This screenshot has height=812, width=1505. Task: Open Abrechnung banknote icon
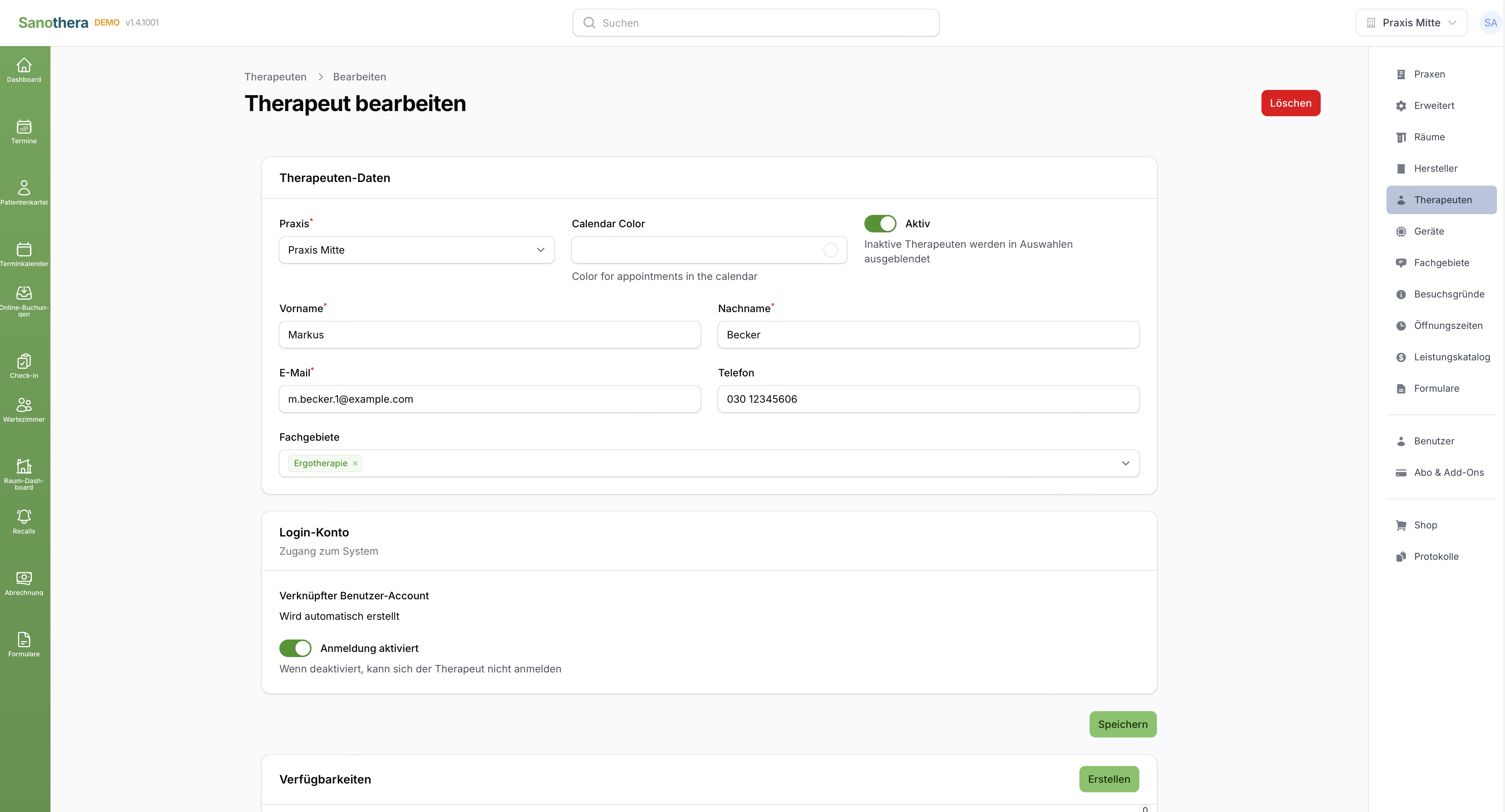point(24,578)
